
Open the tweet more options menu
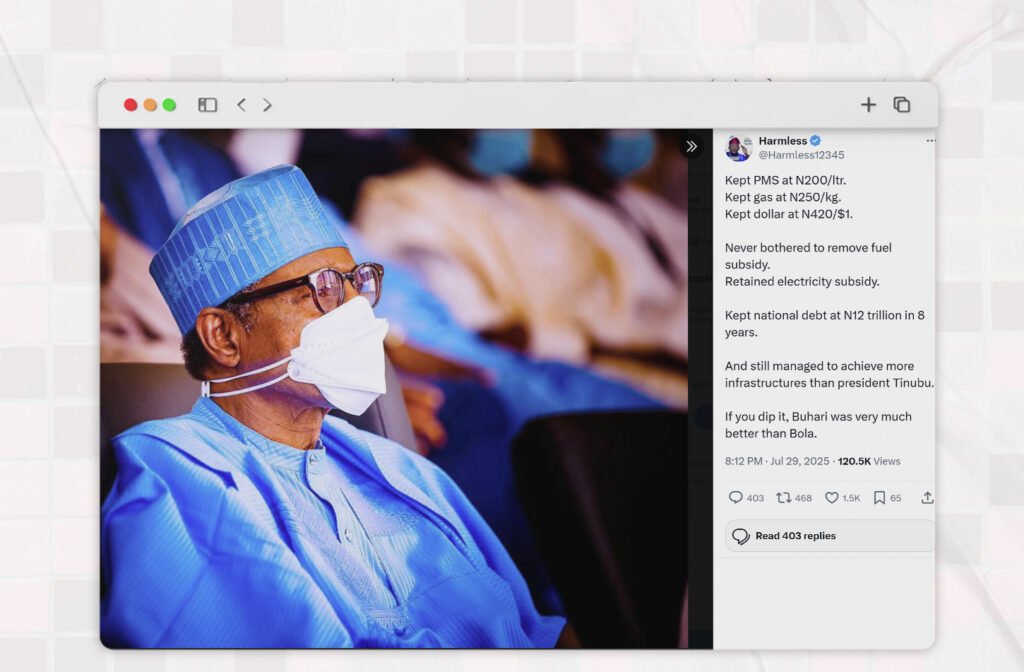930,140
